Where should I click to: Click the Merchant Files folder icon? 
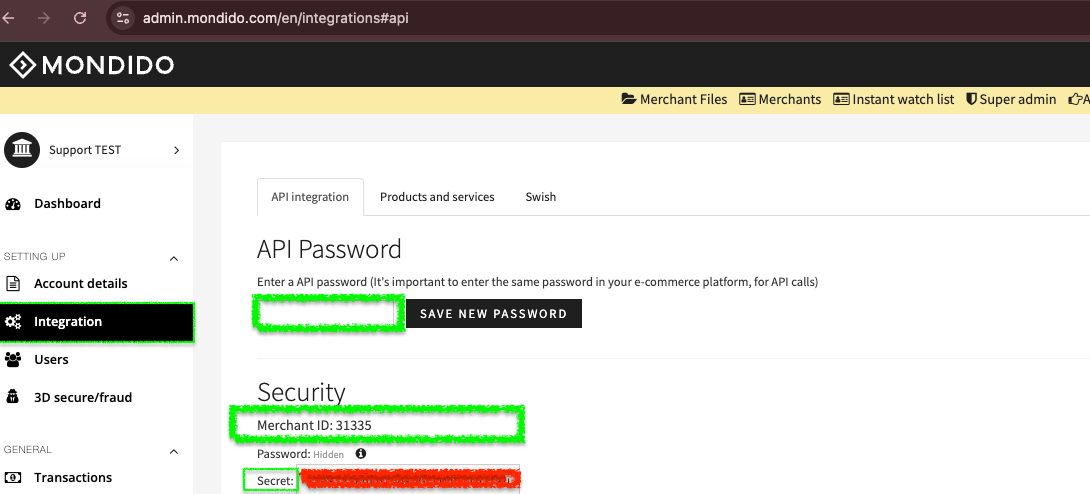click(628, 99)
